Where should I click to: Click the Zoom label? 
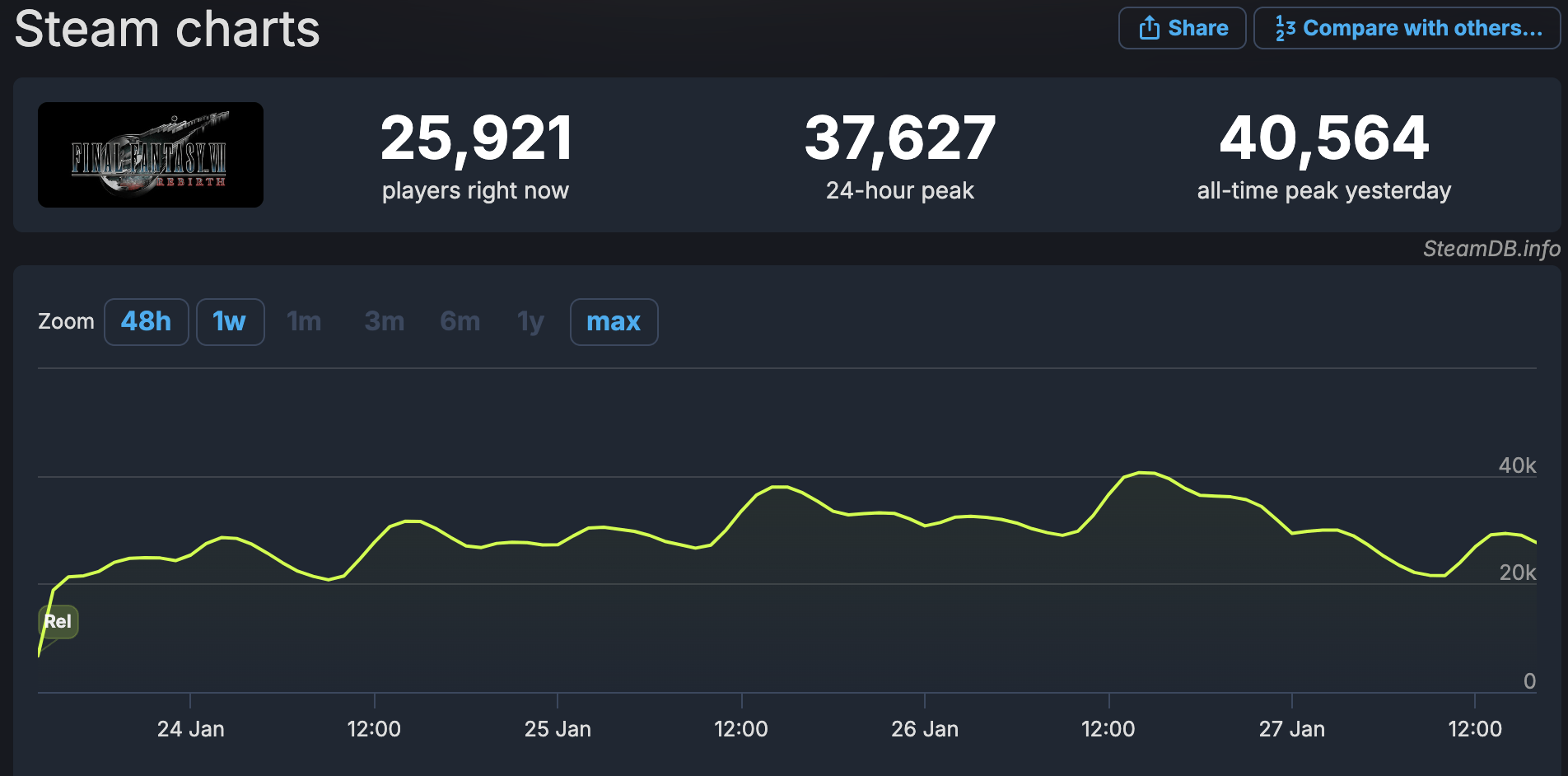click(66, 321)
